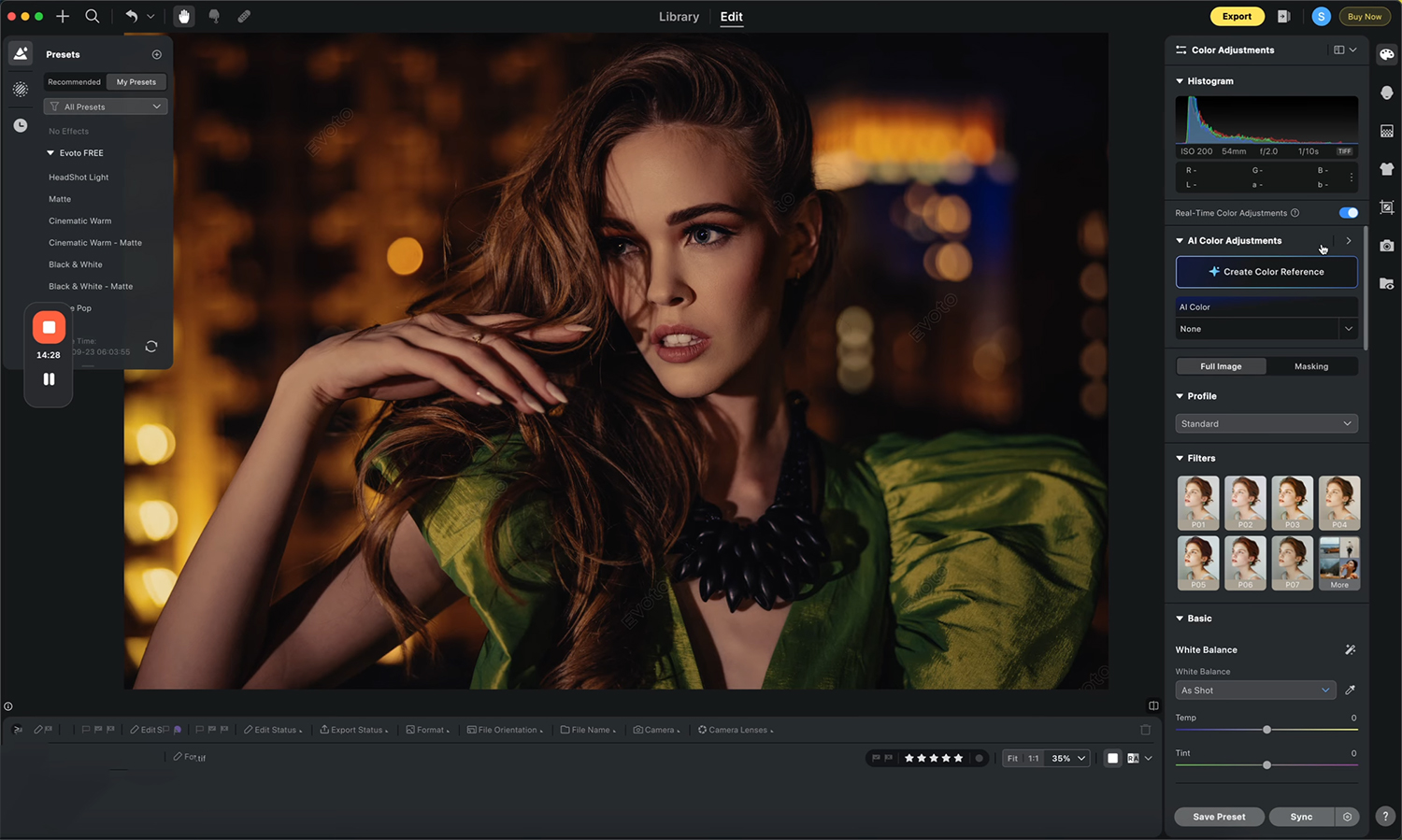1402x840 pixels.
Task: Refresh presets with the circular arrow icon
Action: click(x=151, y=347)
